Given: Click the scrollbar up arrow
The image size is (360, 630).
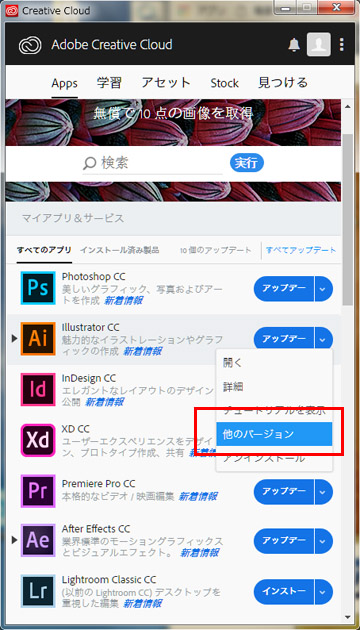Looking at the screenshot, I should coord(348,106).
